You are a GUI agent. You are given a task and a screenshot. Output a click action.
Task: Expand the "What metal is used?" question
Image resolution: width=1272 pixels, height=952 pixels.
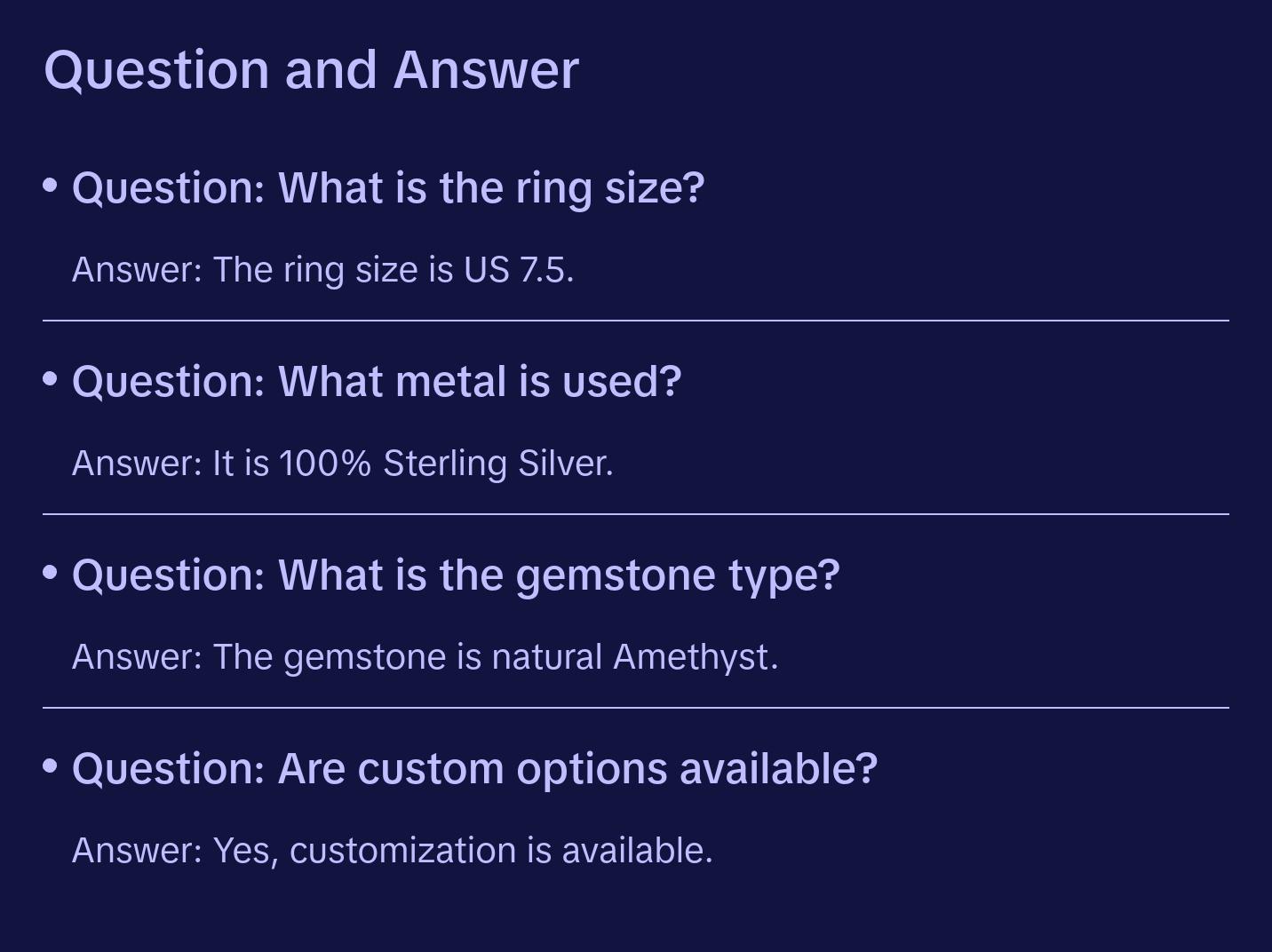coord(376,382)
